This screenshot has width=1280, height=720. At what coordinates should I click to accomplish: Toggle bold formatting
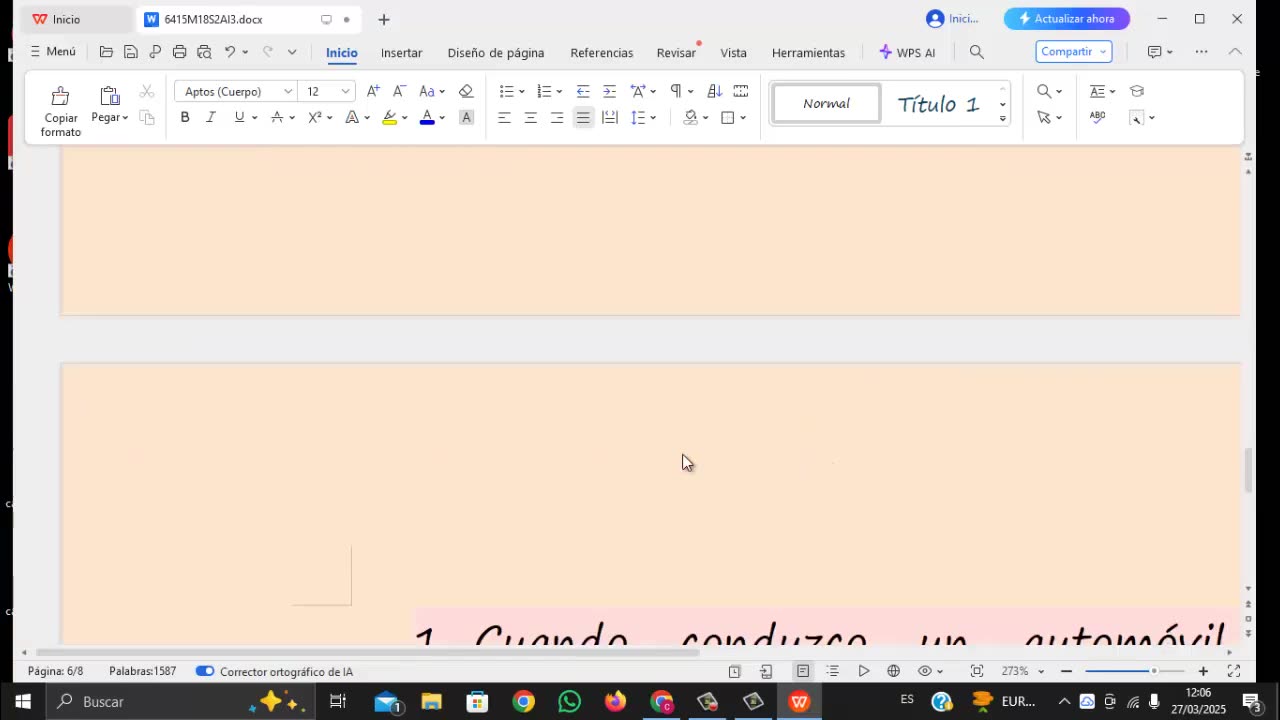[x=185, y=117]
